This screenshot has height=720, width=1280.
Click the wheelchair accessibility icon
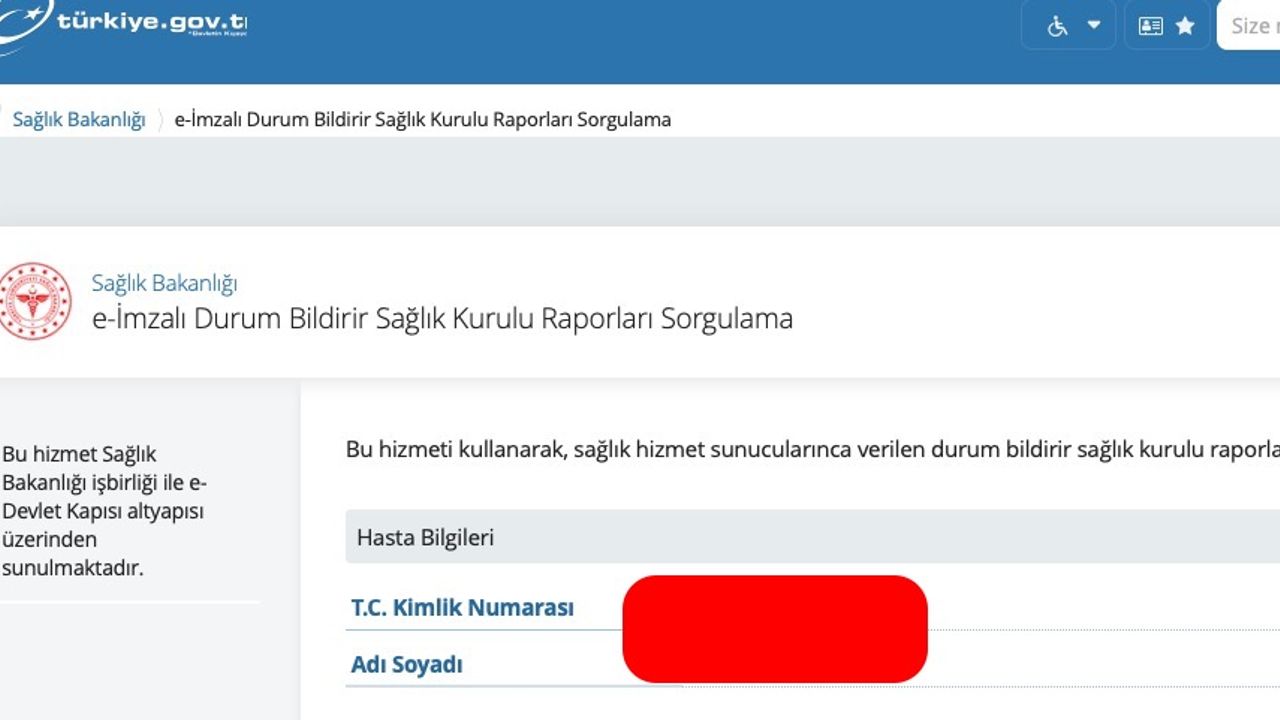coord(1057,26)
